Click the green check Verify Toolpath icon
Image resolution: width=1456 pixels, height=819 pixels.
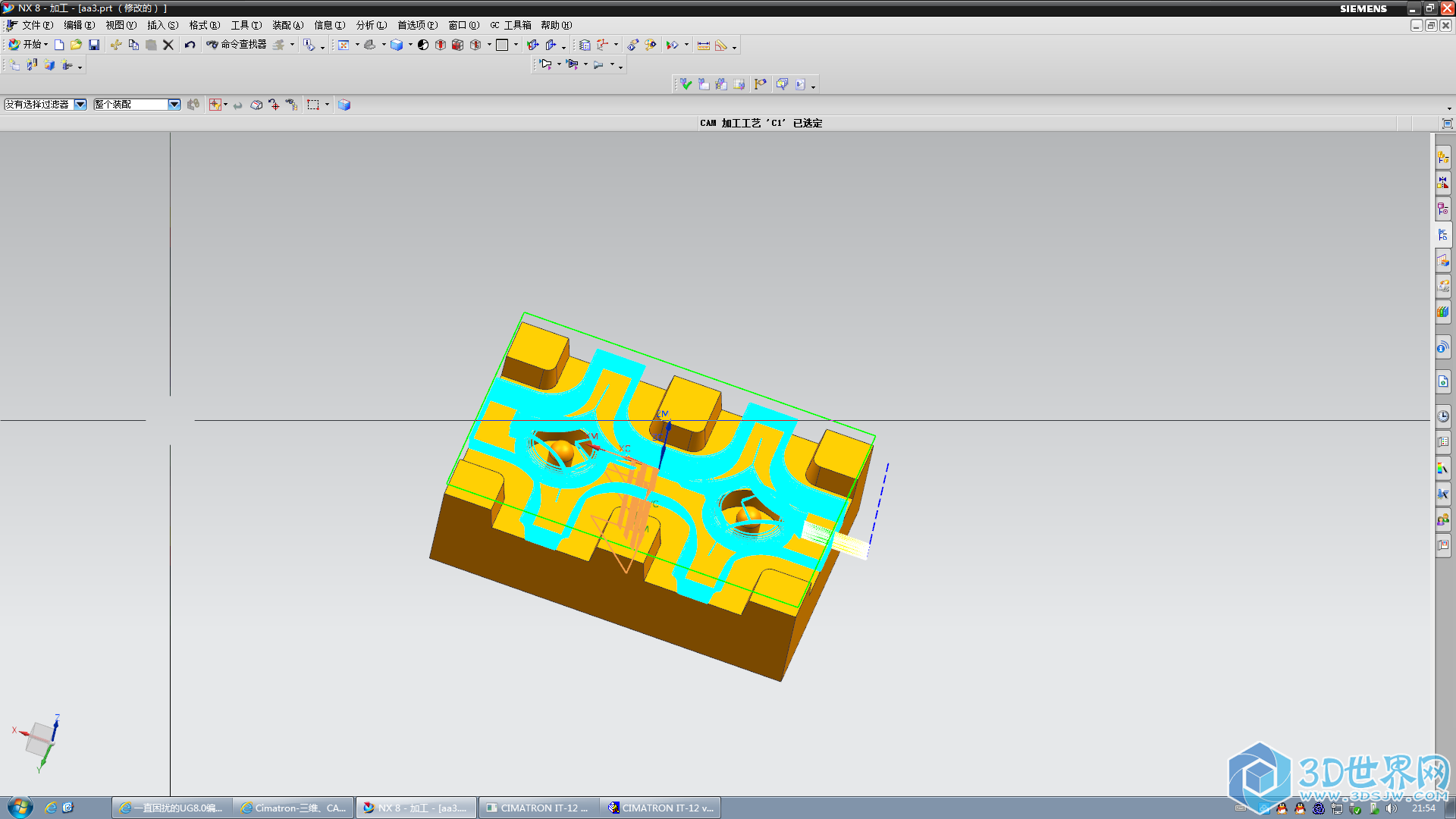(686, 85)
